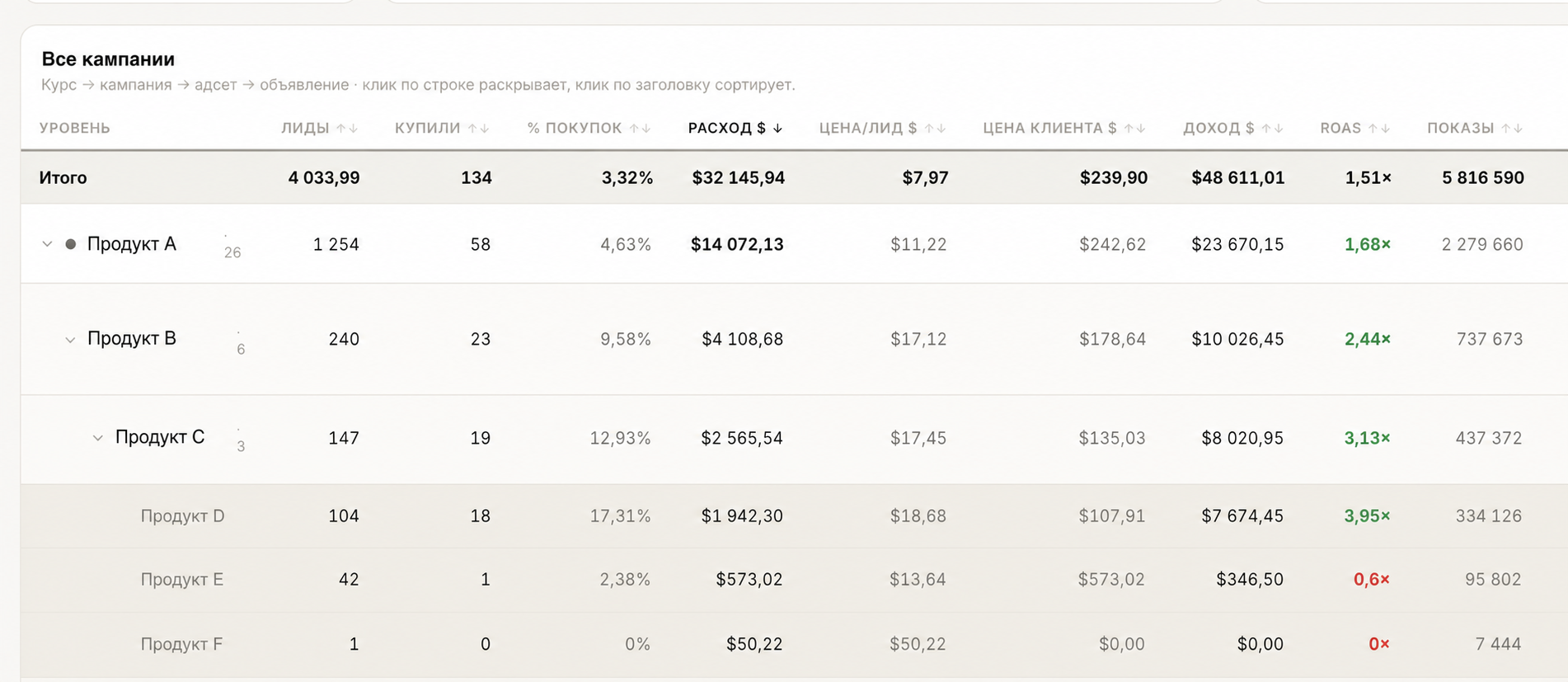Click Продукт B income $10 026,45
The image size is (1568, 682).
[x=1237, y=339]
